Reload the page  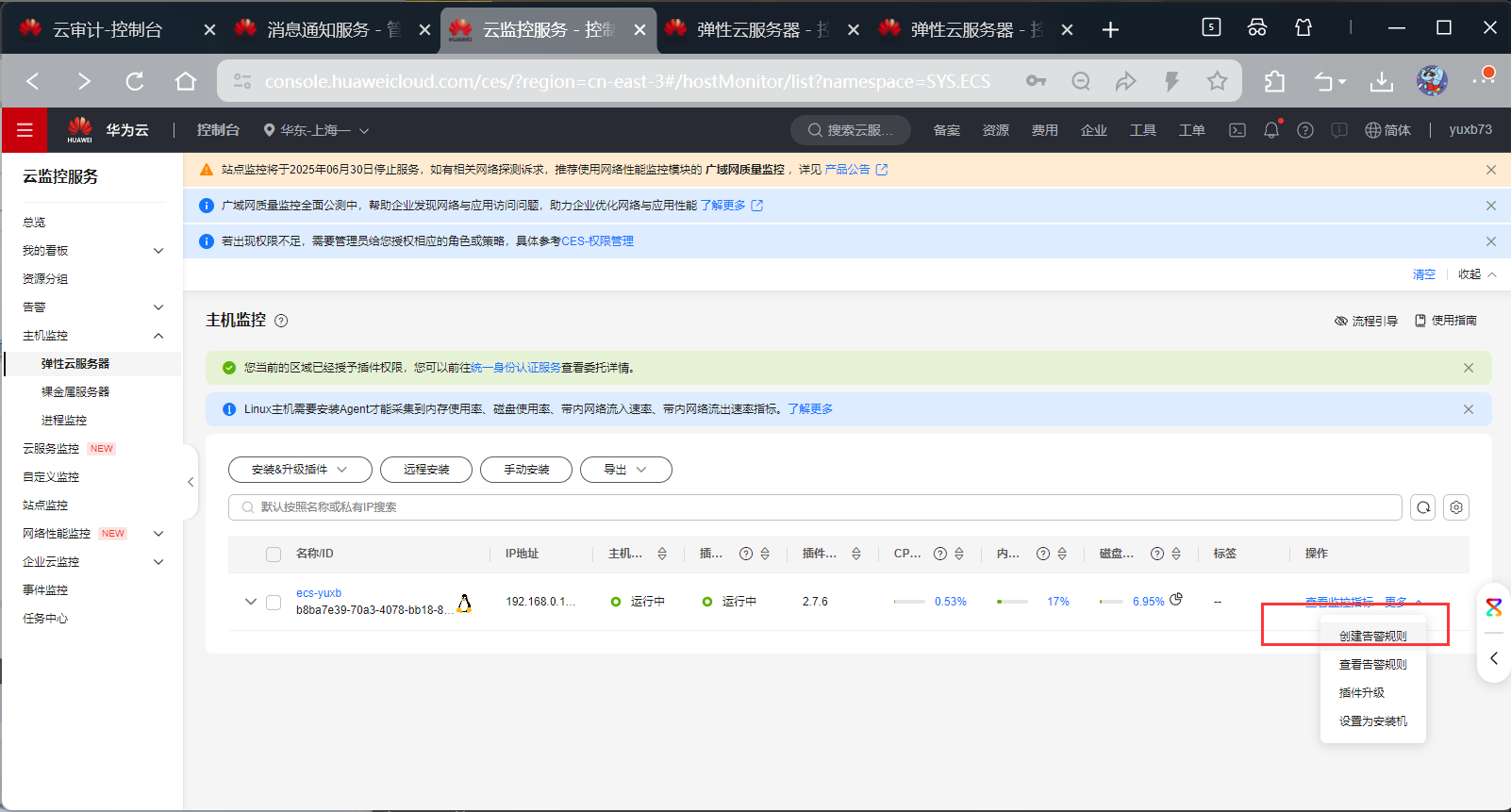pos(135,81)
